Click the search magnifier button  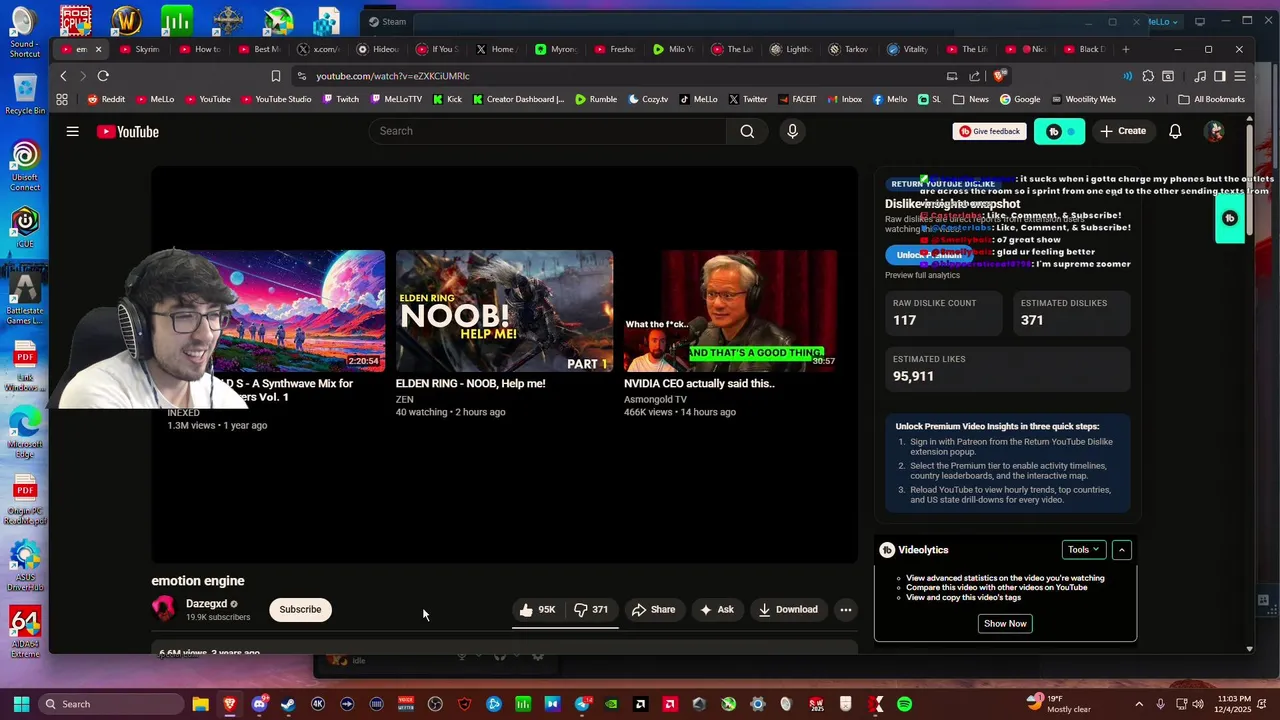tap(747, 131)
